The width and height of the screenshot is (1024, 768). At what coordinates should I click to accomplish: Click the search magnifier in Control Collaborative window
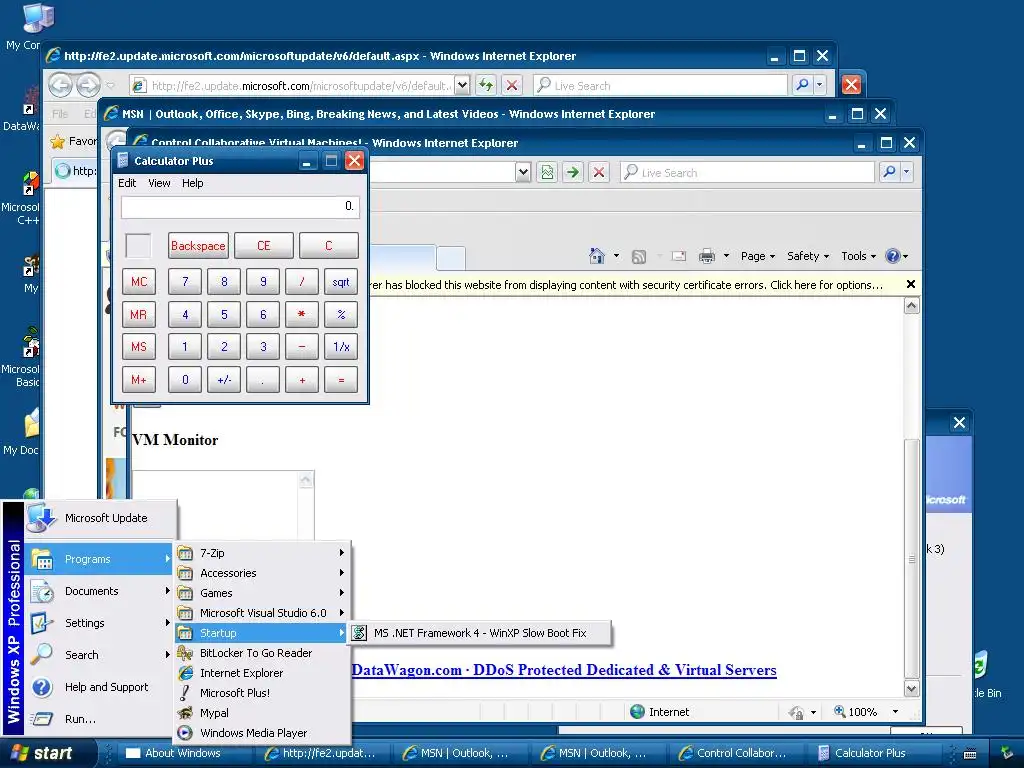pyautogui.click(x=889, y=172)
